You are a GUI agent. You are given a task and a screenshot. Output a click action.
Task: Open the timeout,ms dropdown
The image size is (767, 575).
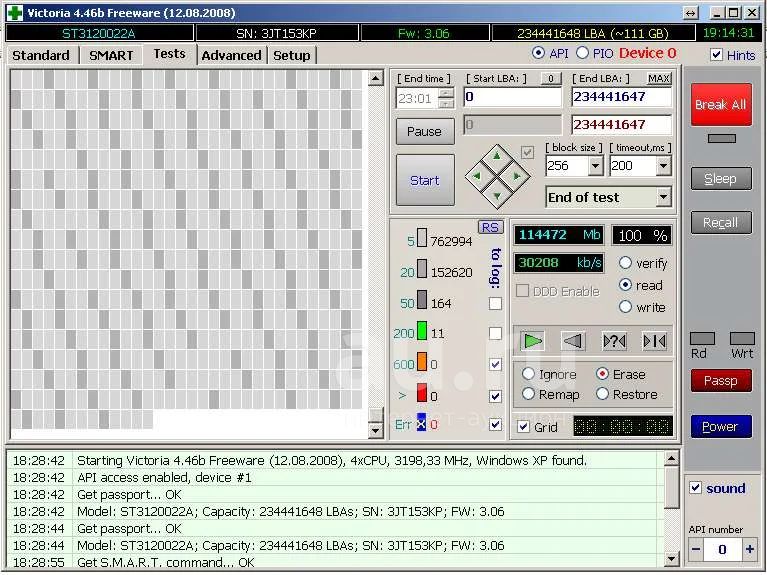point(663,166)
